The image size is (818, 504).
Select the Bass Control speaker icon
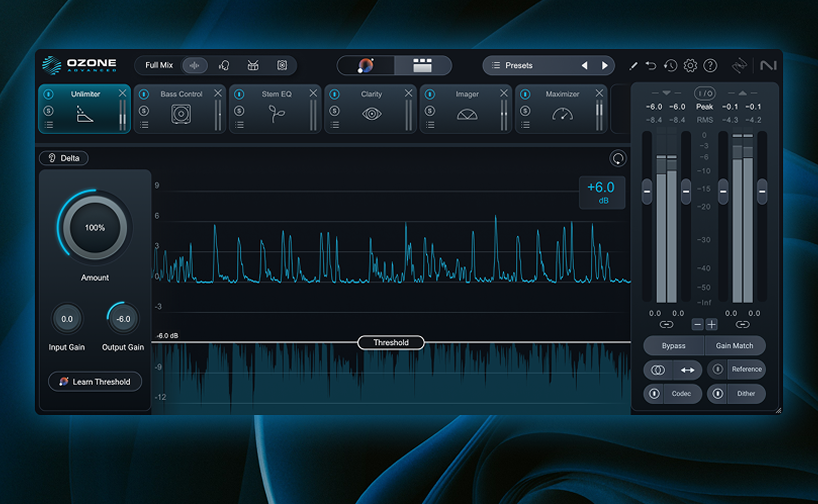coord(181,114)
